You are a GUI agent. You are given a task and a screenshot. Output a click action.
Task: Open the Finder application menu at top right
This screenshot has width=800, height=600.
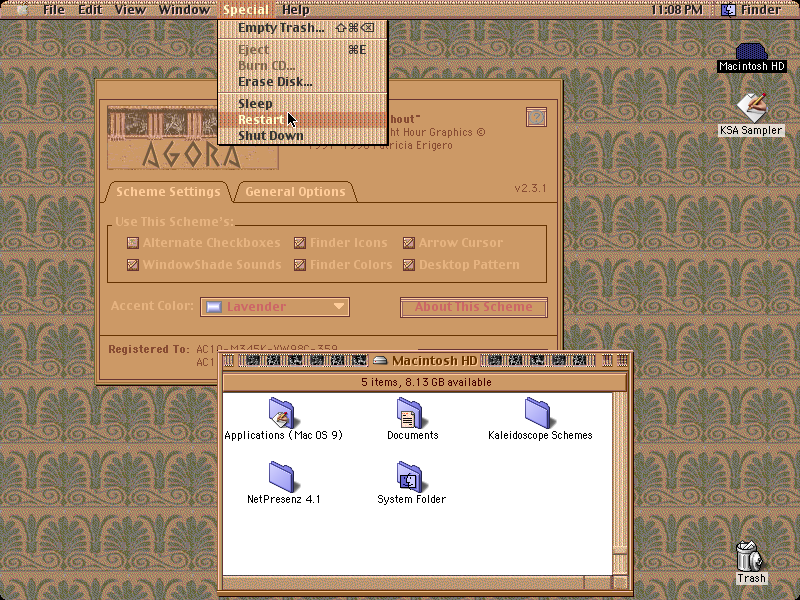pyautogui.click(x=751, y=10)
